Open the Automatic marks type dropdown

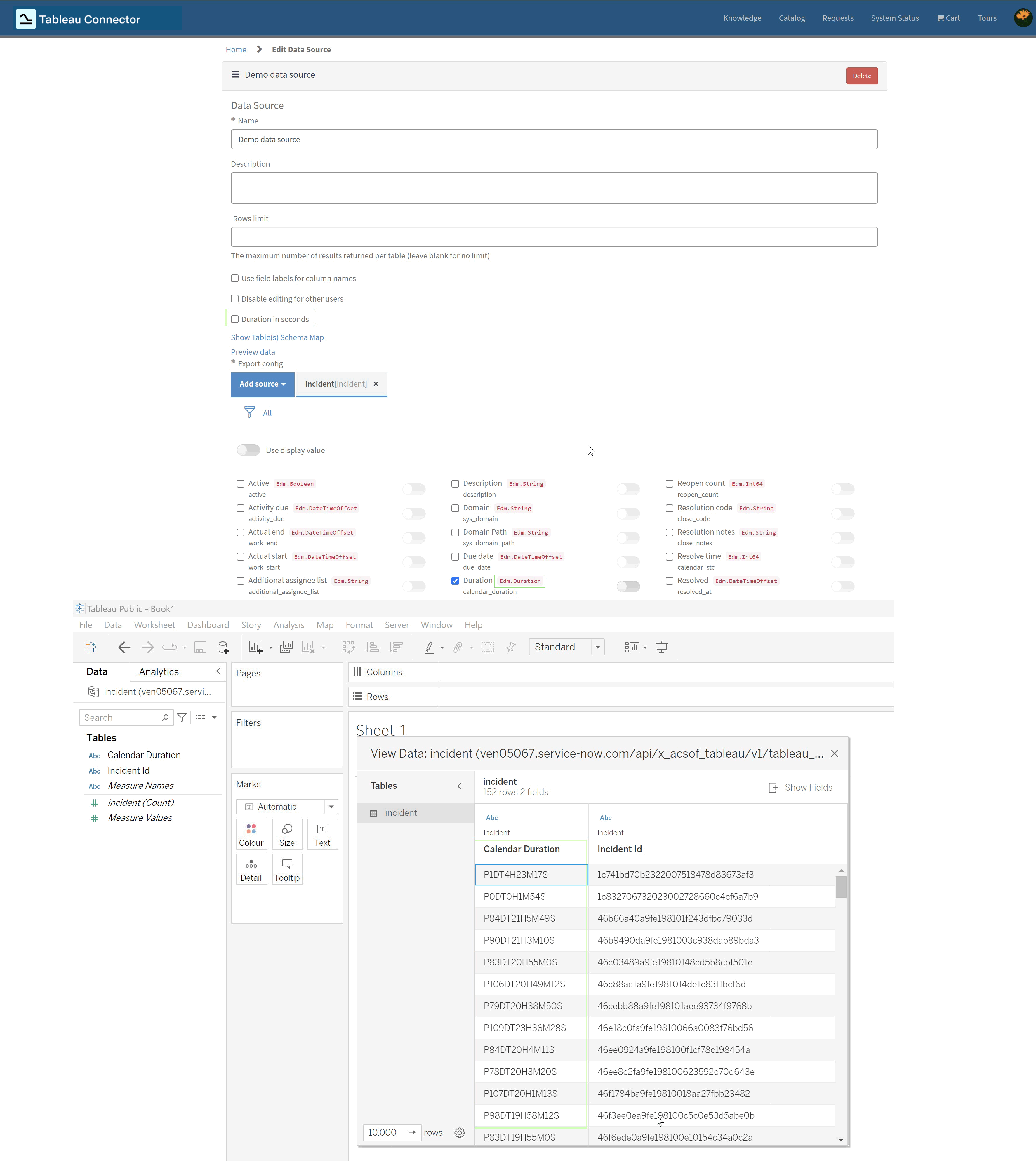331,806
